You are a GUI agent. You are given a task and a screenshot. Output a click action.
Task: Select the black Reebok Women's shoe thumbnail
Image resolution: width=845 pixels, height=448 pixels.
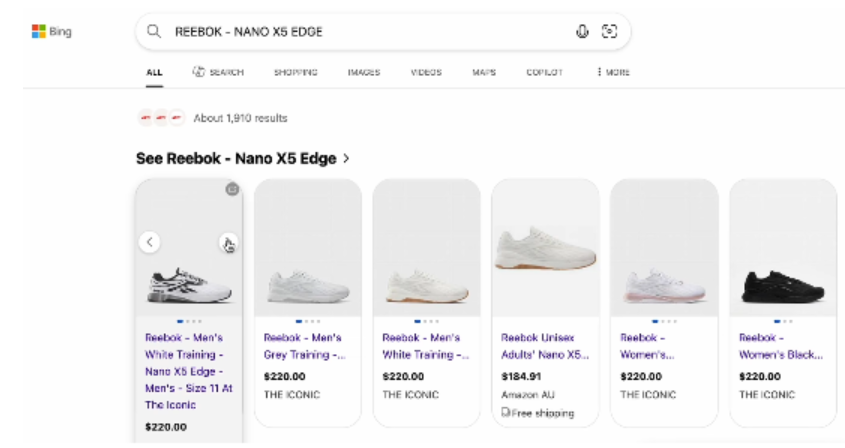click(782, 285)
